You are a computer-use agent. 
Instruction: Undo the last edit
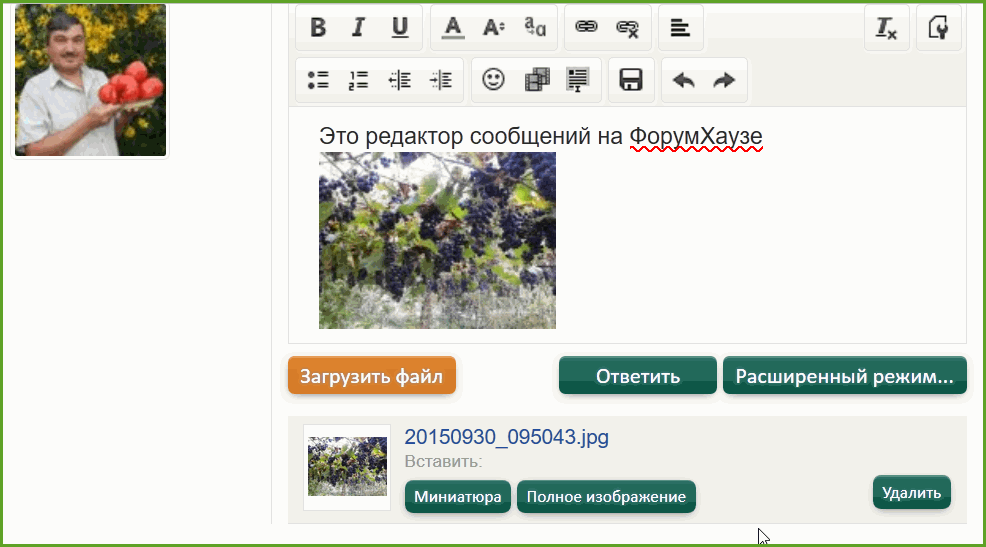(684, 80)
